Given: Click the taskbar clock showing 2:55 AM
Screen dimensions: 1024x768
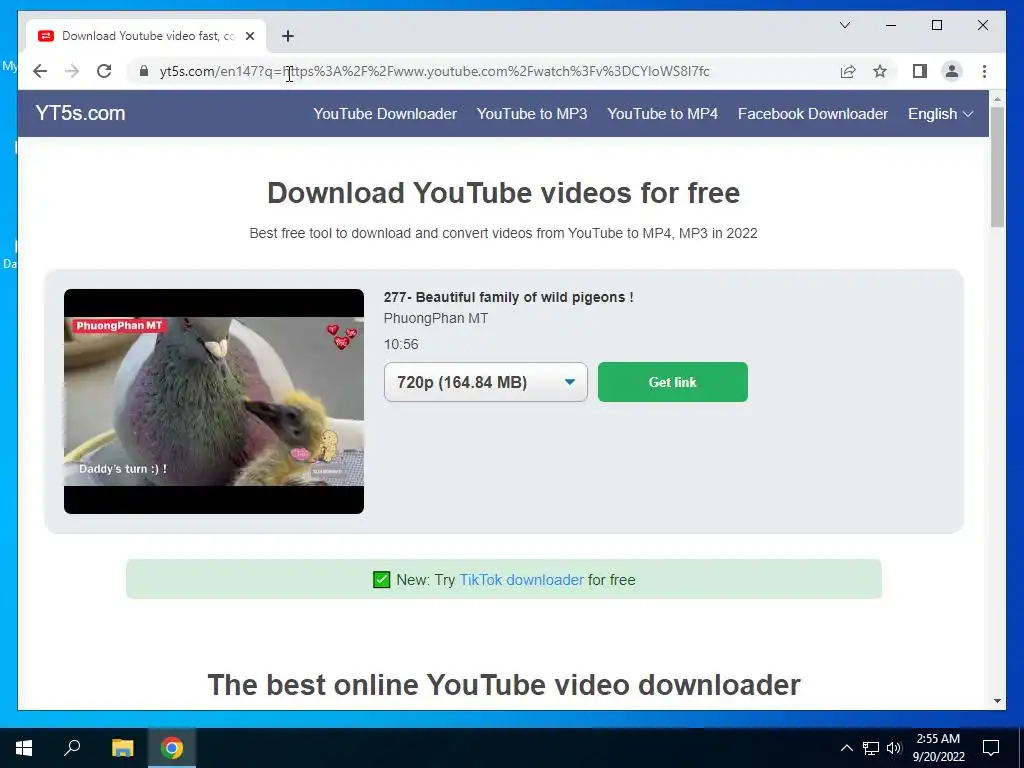Looking at the screenshot, I should tap(938, 748).
